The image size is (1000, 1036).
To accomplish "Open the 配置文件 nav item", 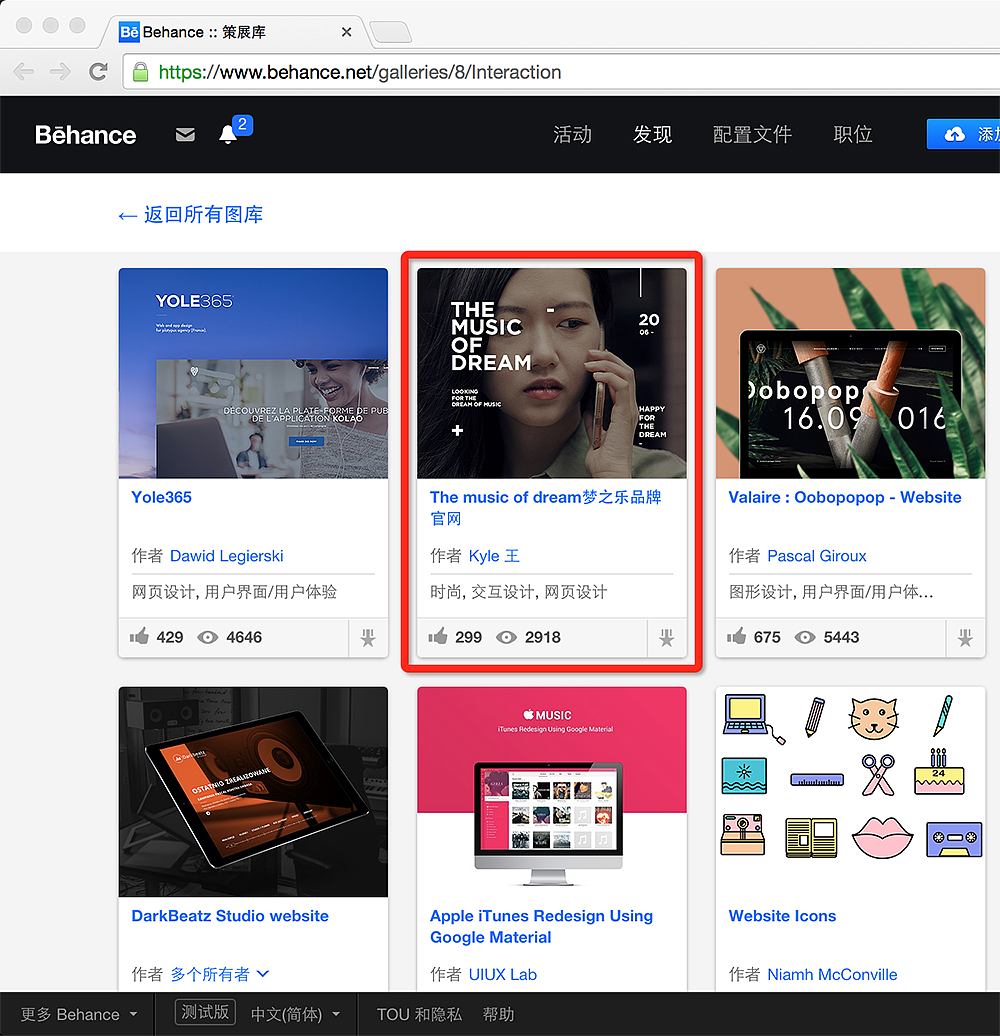I will point(752,134).
